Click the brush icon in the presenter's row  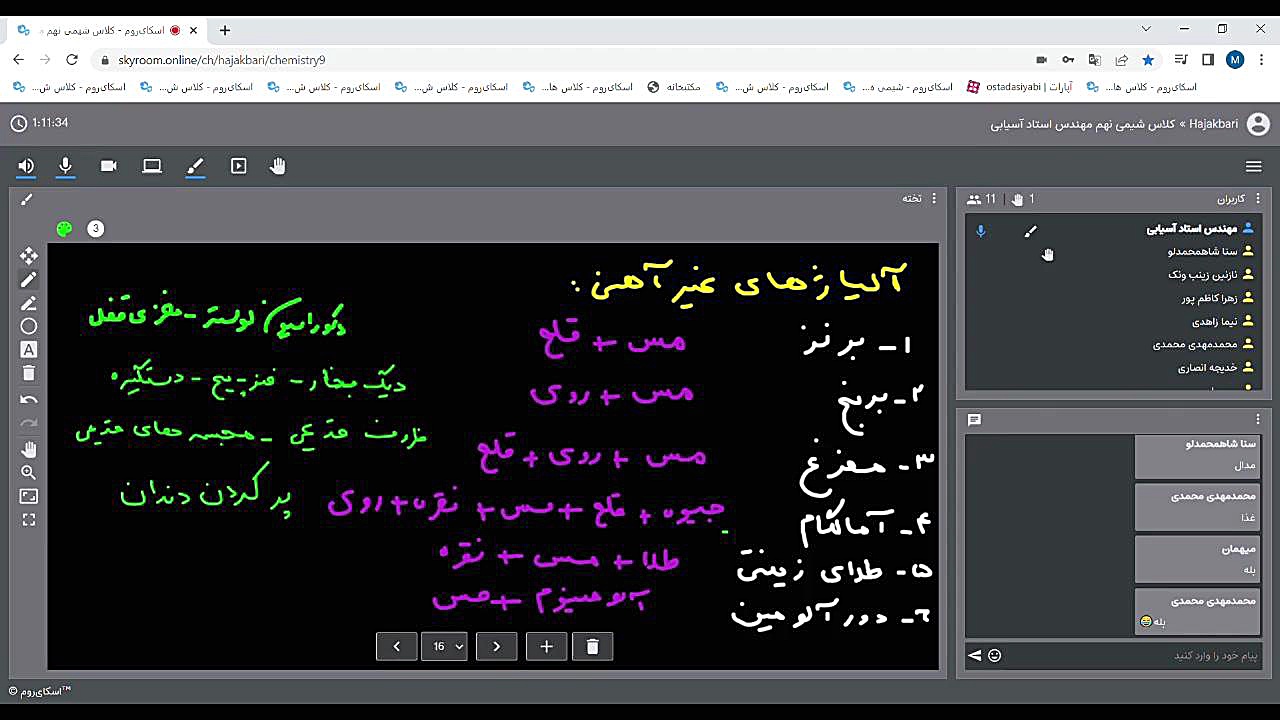point(1031,231)
